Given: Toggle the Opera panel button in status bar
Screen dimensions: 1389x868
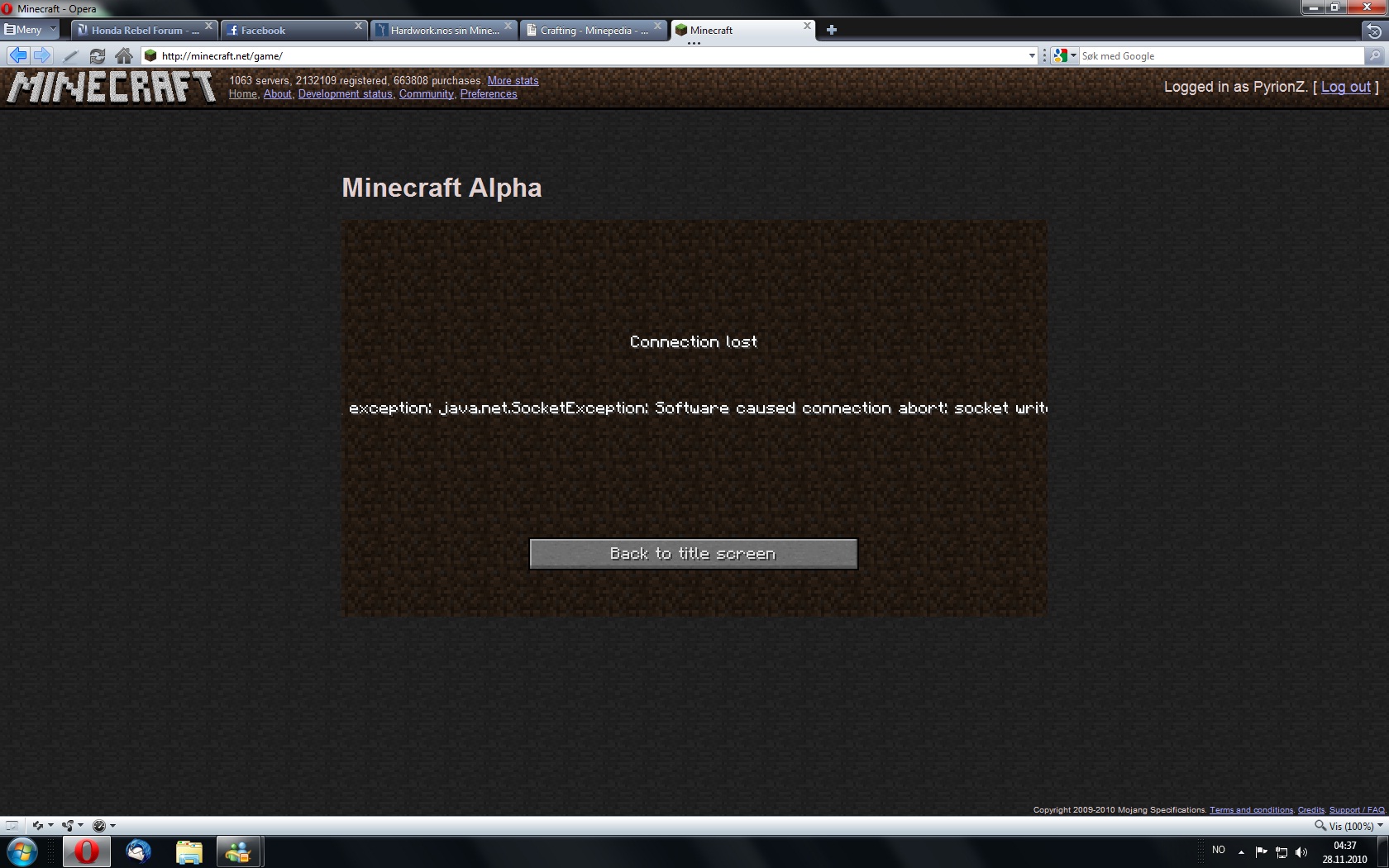Looking at the screenshot, I should (12, 825).
